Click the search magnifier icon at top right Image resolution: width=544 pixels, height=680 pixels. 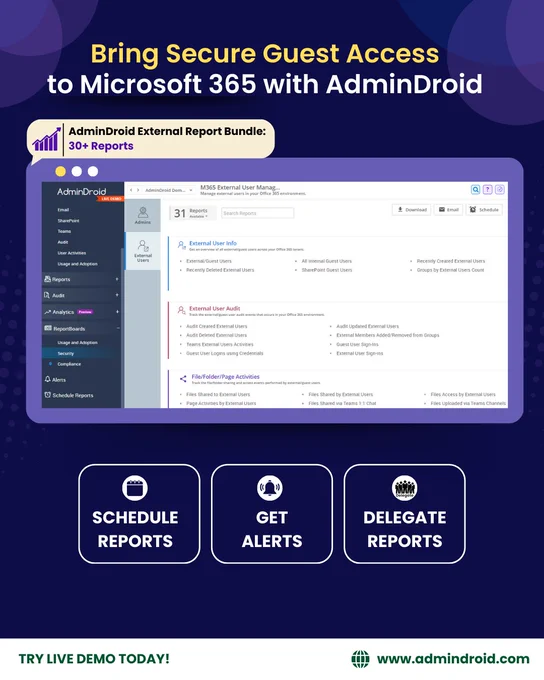(475, 190)
